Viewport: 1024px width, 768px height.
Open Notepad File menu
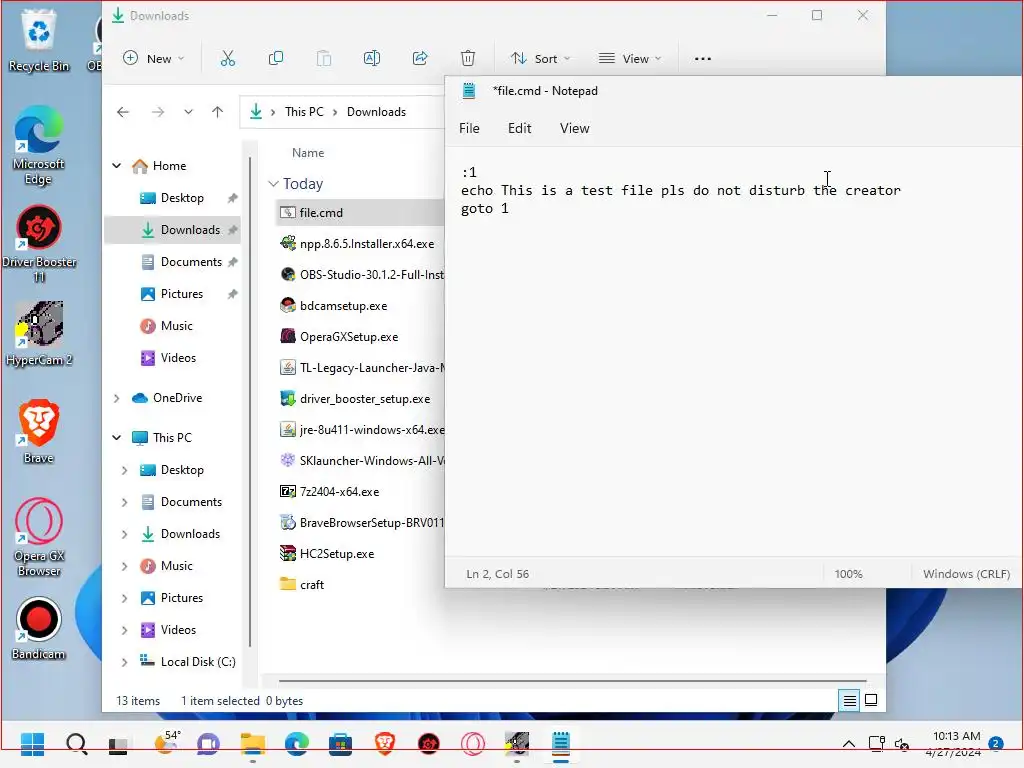click(469, 129)
